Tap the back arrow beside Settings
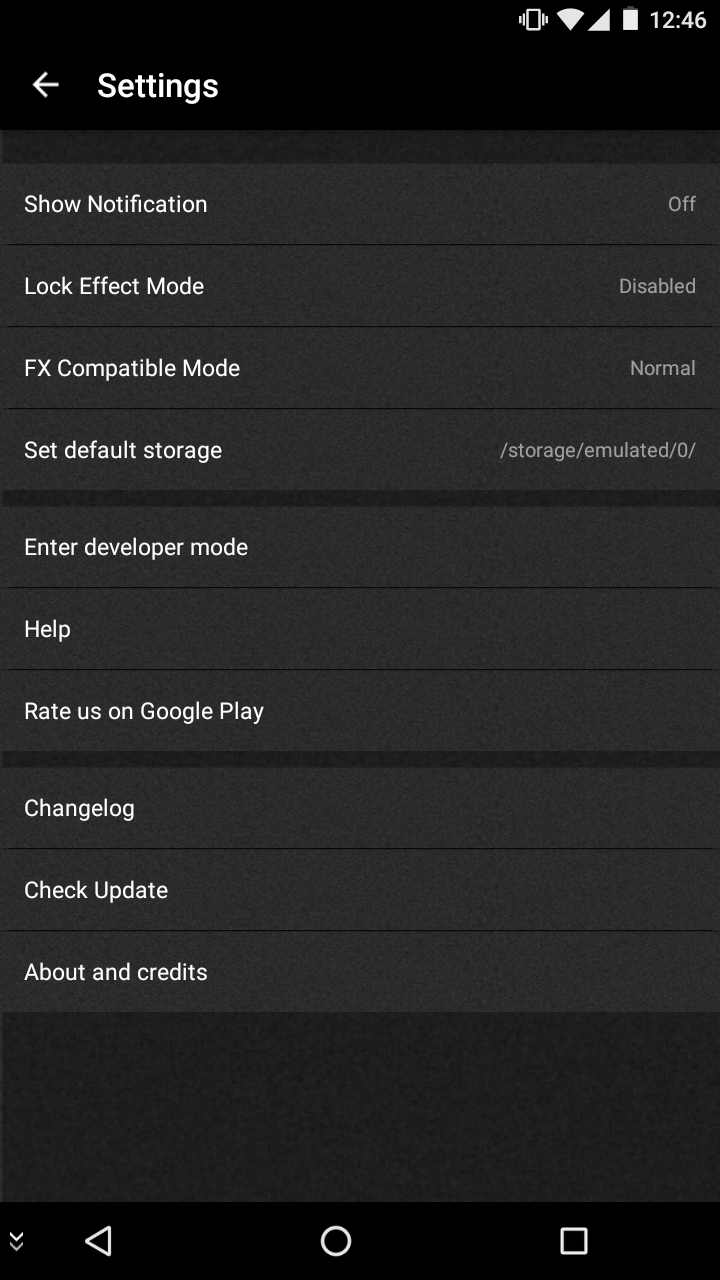 [46, 86]
